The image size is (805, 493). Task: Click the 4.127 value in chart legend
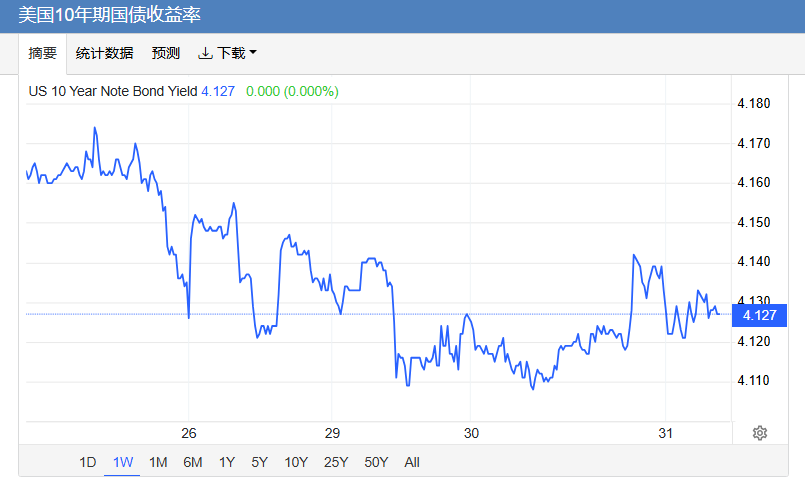point(218,91)
